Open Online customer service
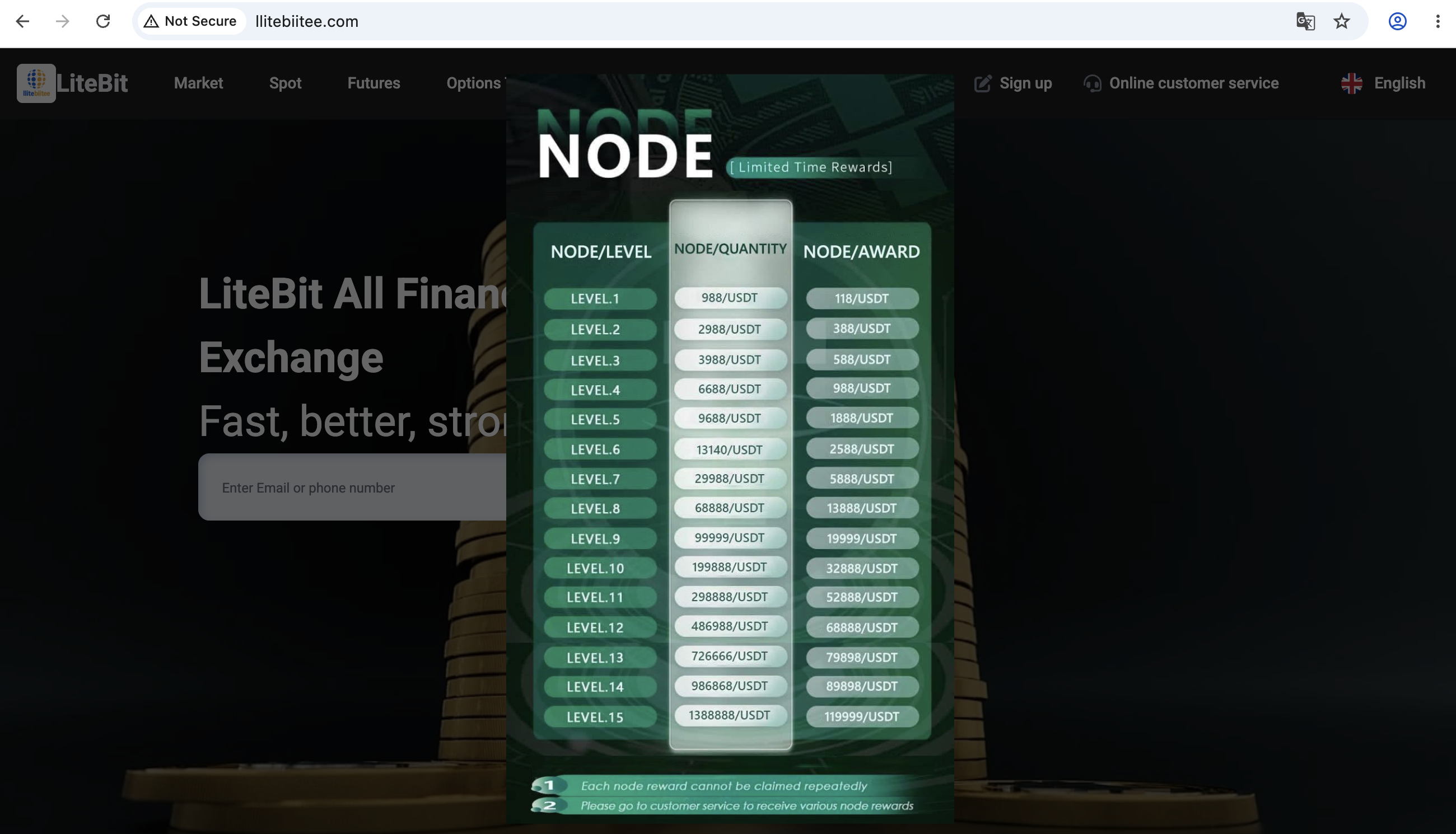The height and width of the screenshot is (834, 1456). pos(1193,83)
